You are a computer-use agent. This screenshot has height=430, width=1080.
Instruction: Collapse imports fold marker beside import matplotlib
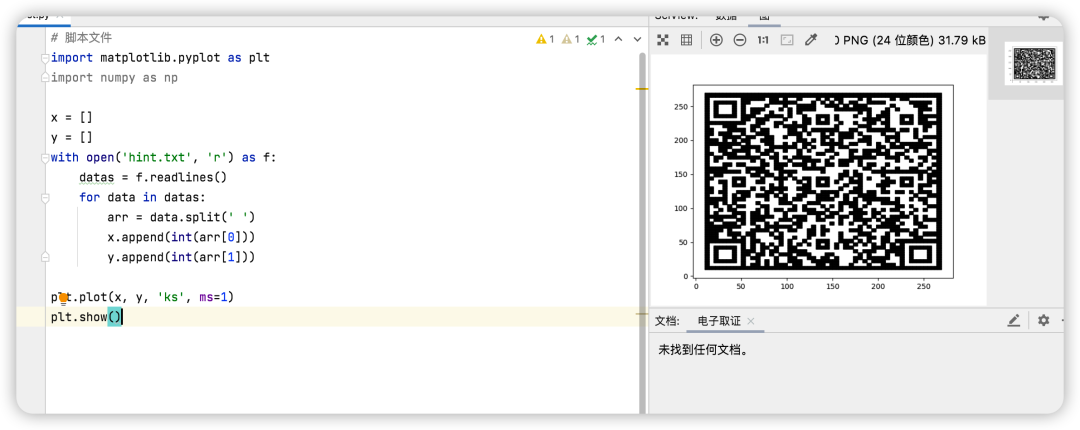click(45, 59)
